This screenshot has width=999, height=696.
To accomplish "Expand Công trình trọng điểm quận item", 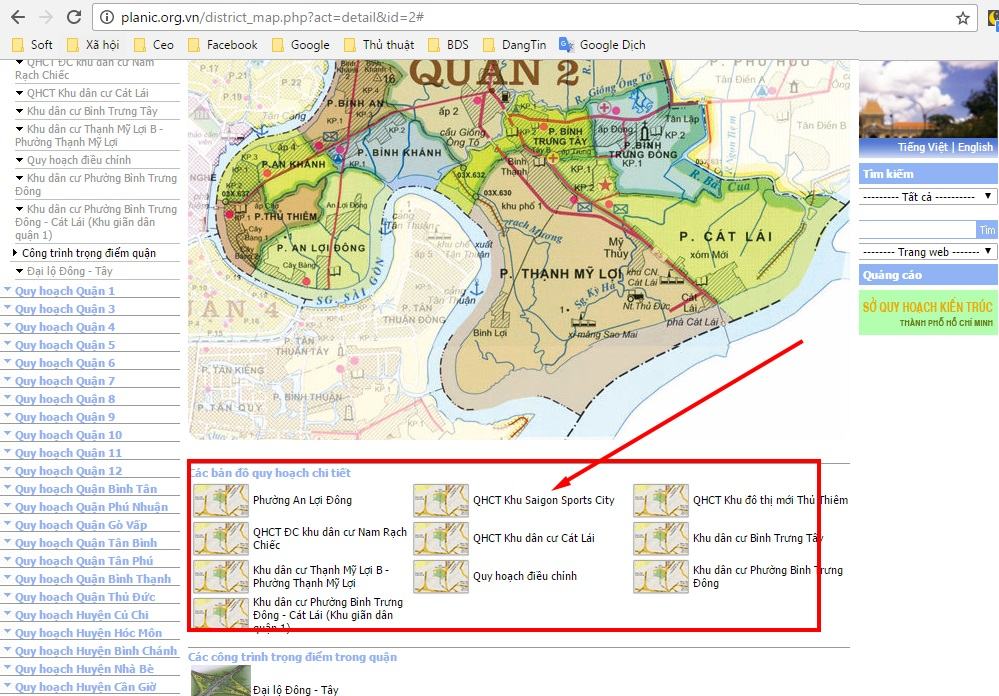I will (88, 253).
